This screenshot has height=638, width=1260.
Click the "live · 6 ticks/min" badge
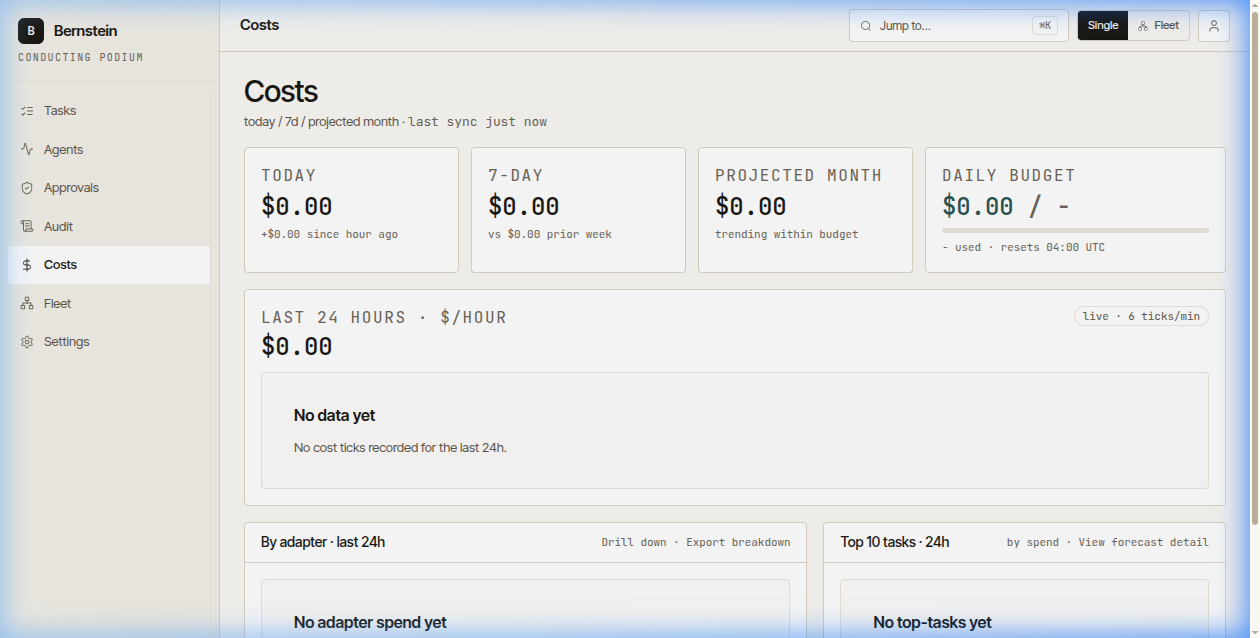coord(1141,316)
